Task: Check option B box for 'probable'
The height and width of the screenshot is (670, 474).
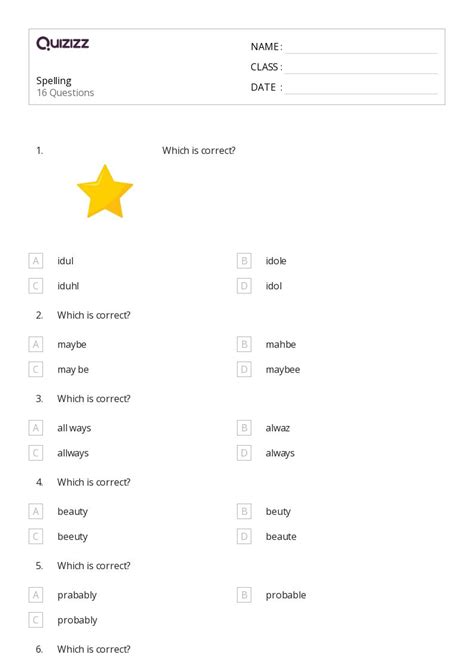Action: click(244, 595)
